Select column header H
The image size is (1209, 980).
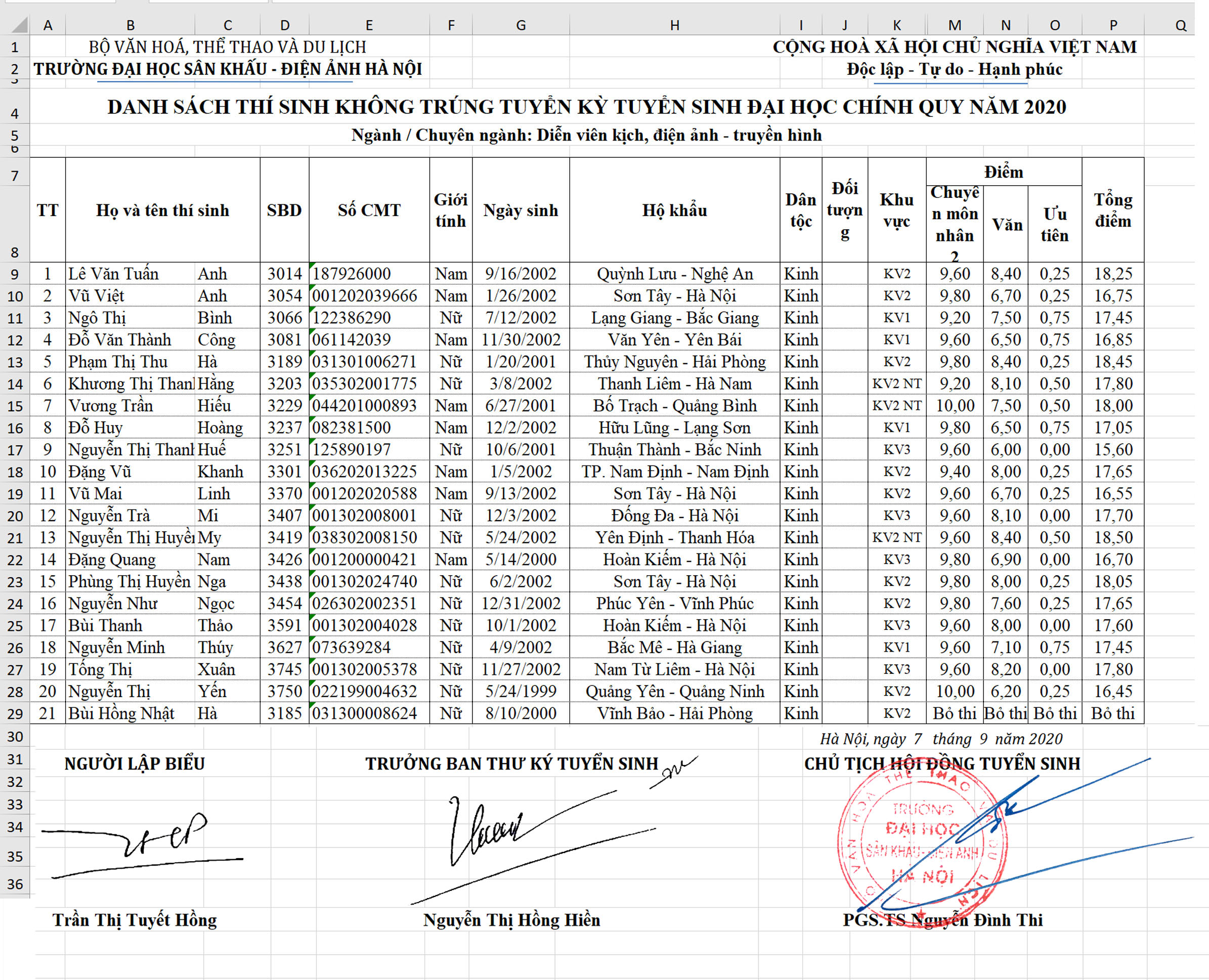[674, 25]
